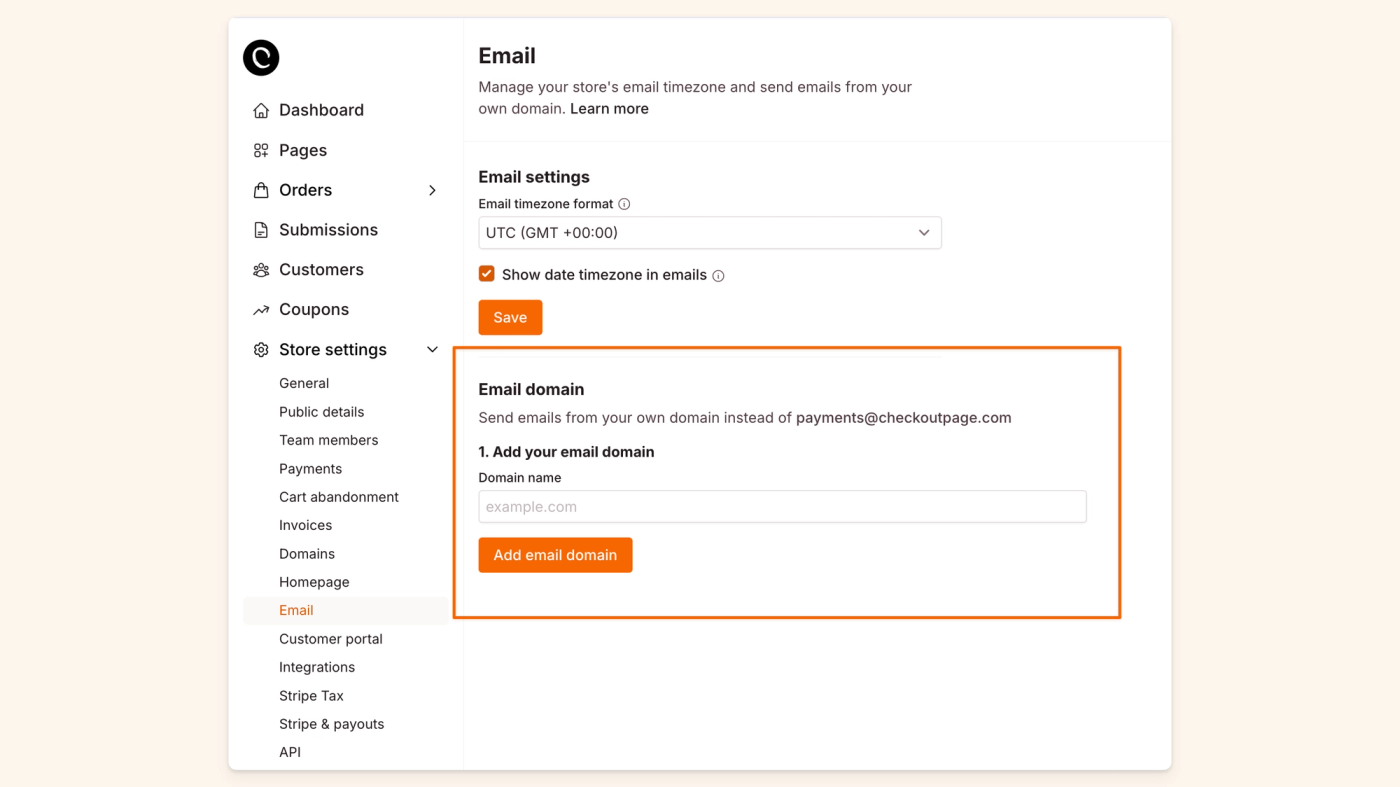Click the example.com domain name input field

pyautogui.click(x=782, y=506)
